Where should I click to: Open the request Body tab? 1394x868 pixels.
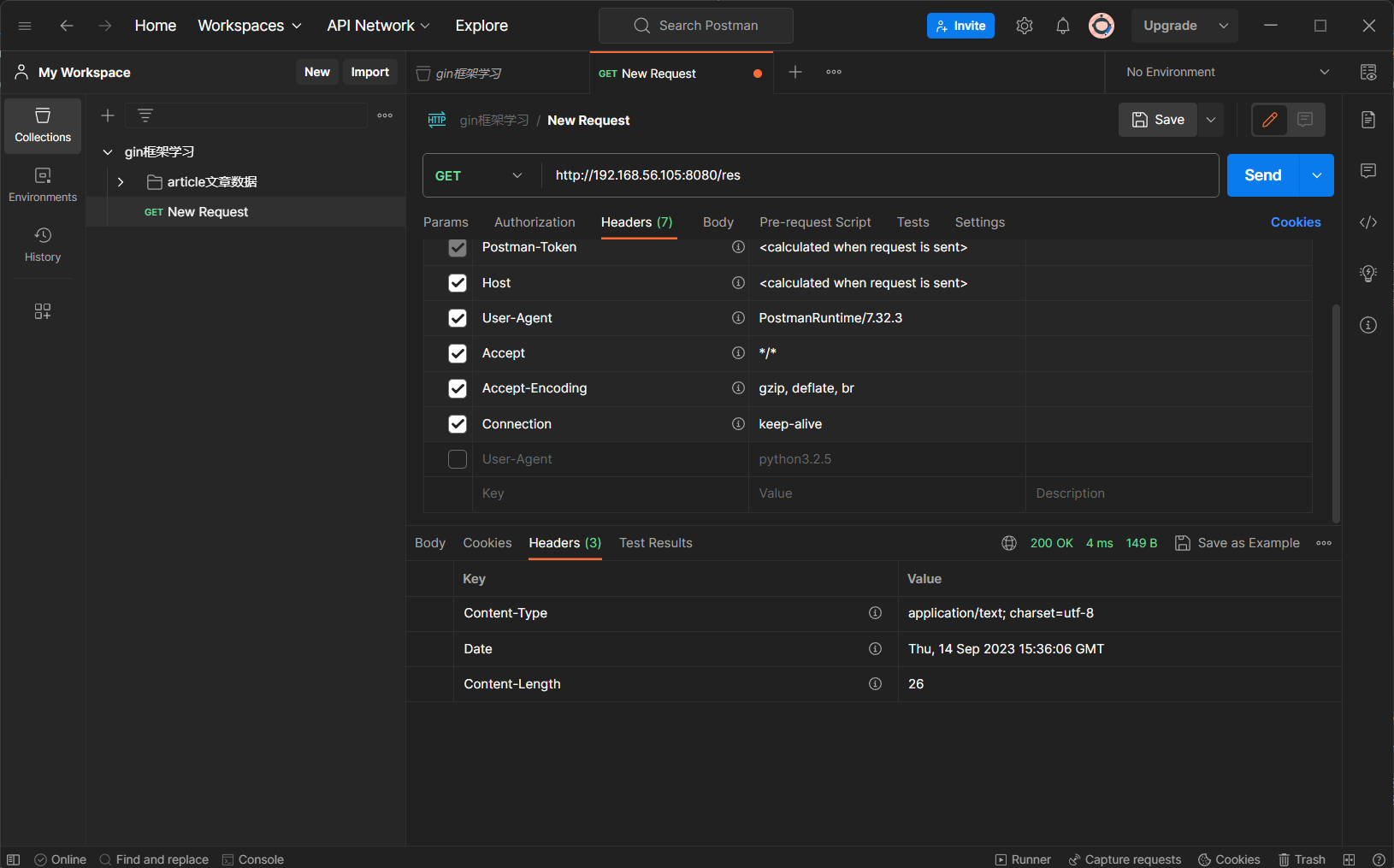coord(718,222)
